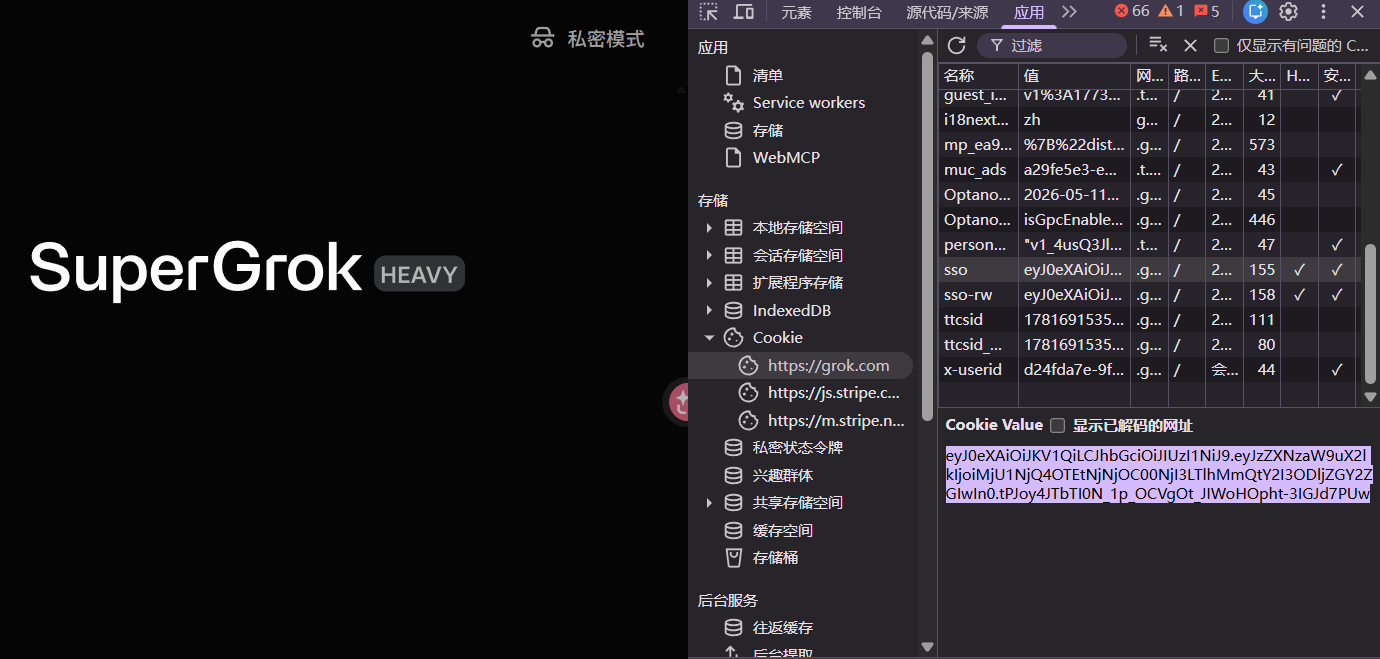Show the 66 errors counter
This screenshot has height=659, width=1380.
pyautogui.click(x=1131, y=11)
